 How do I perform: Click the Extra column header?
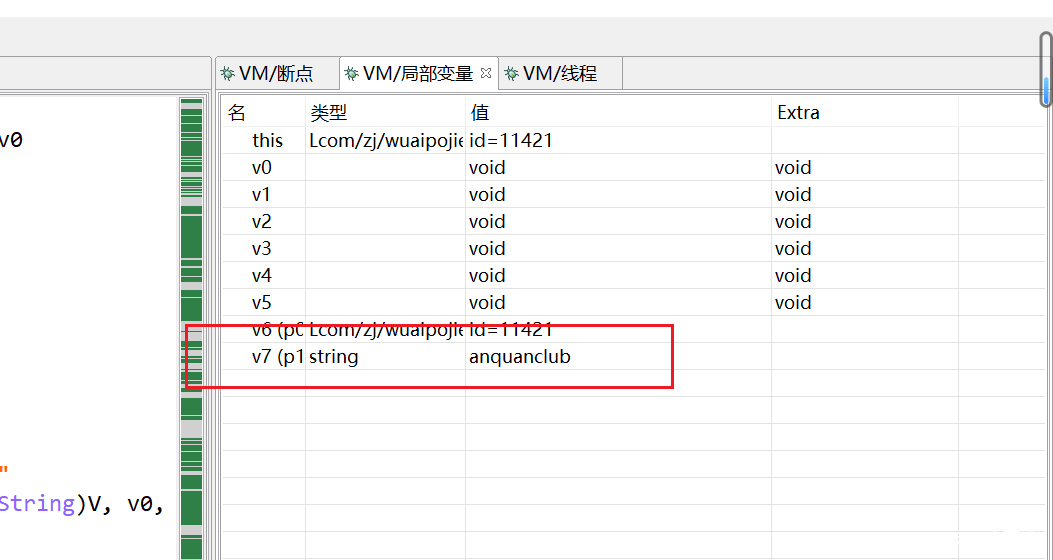pyautogui.click(x=798, y=113)
